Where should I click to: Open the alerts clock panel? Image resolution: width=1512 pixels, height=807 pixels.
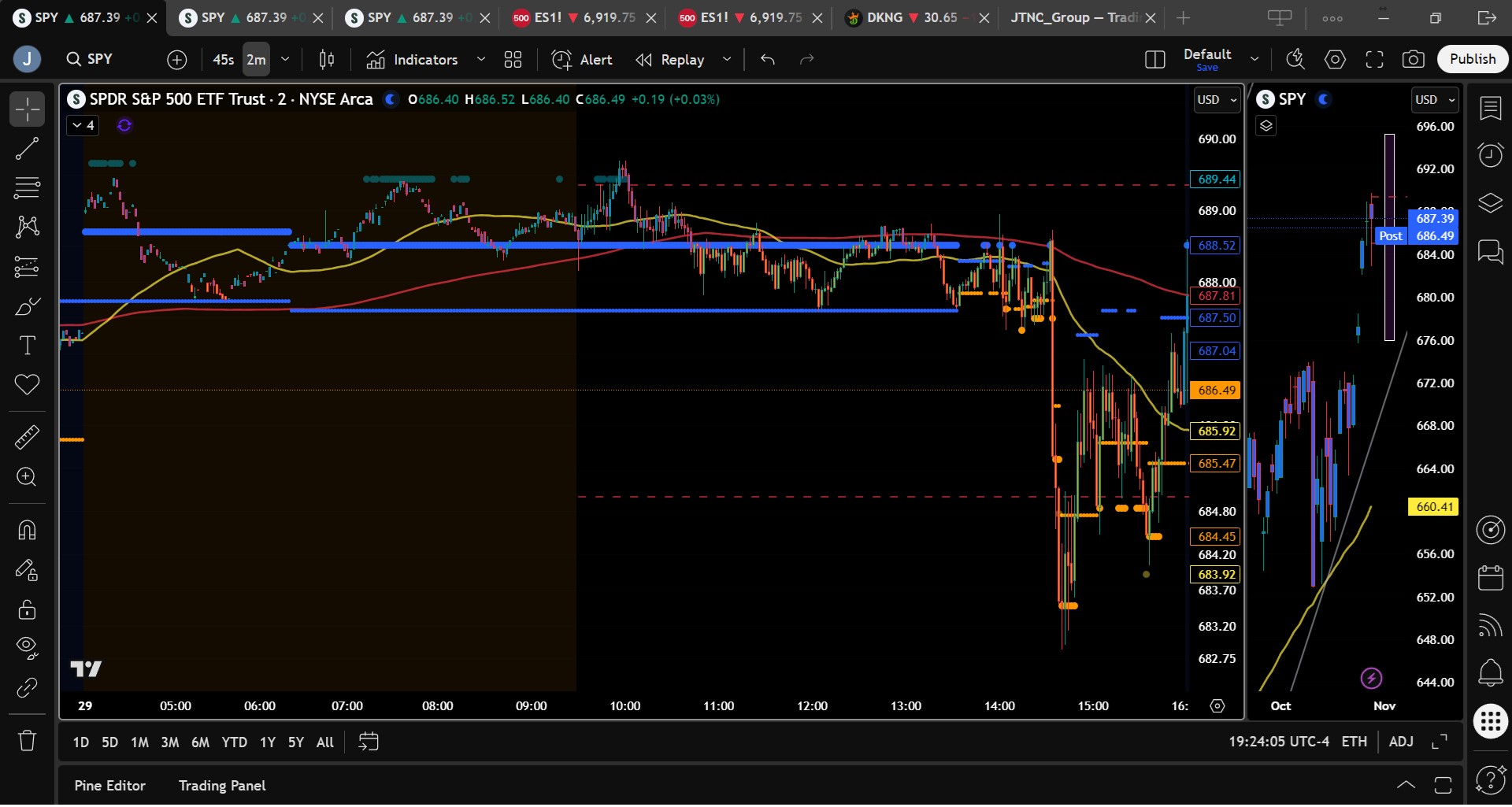coord(1490,155)
